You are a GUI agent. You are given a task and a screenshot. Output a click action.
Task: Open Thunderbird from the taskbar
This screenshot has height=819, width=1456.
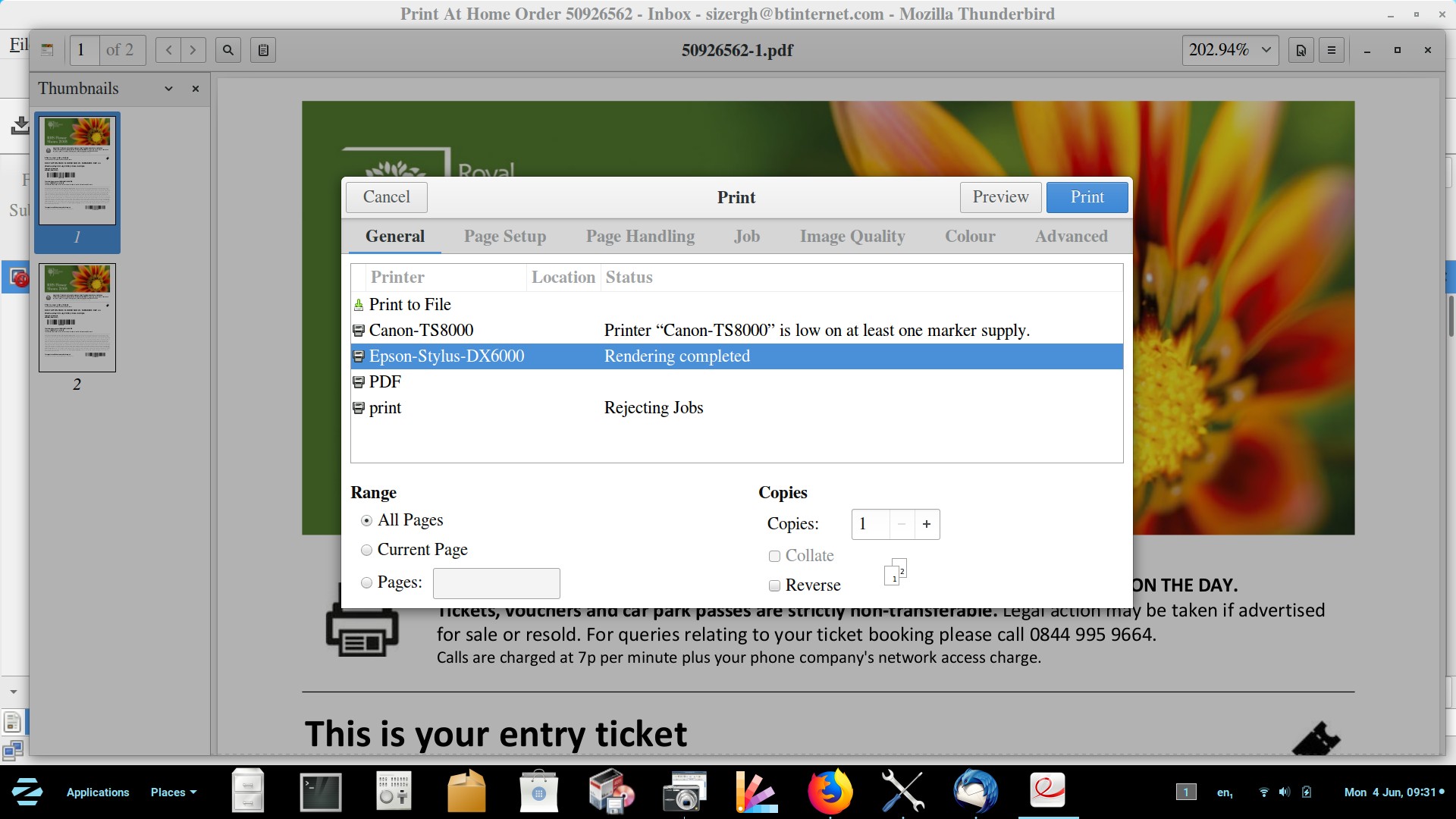(975, 792)
